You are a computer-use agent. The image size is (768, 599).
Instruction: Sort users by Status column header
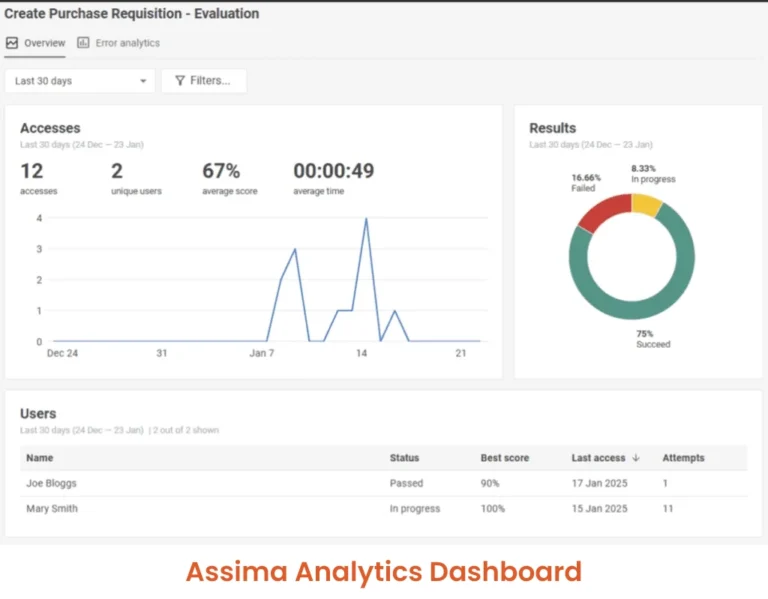point(404,458)
